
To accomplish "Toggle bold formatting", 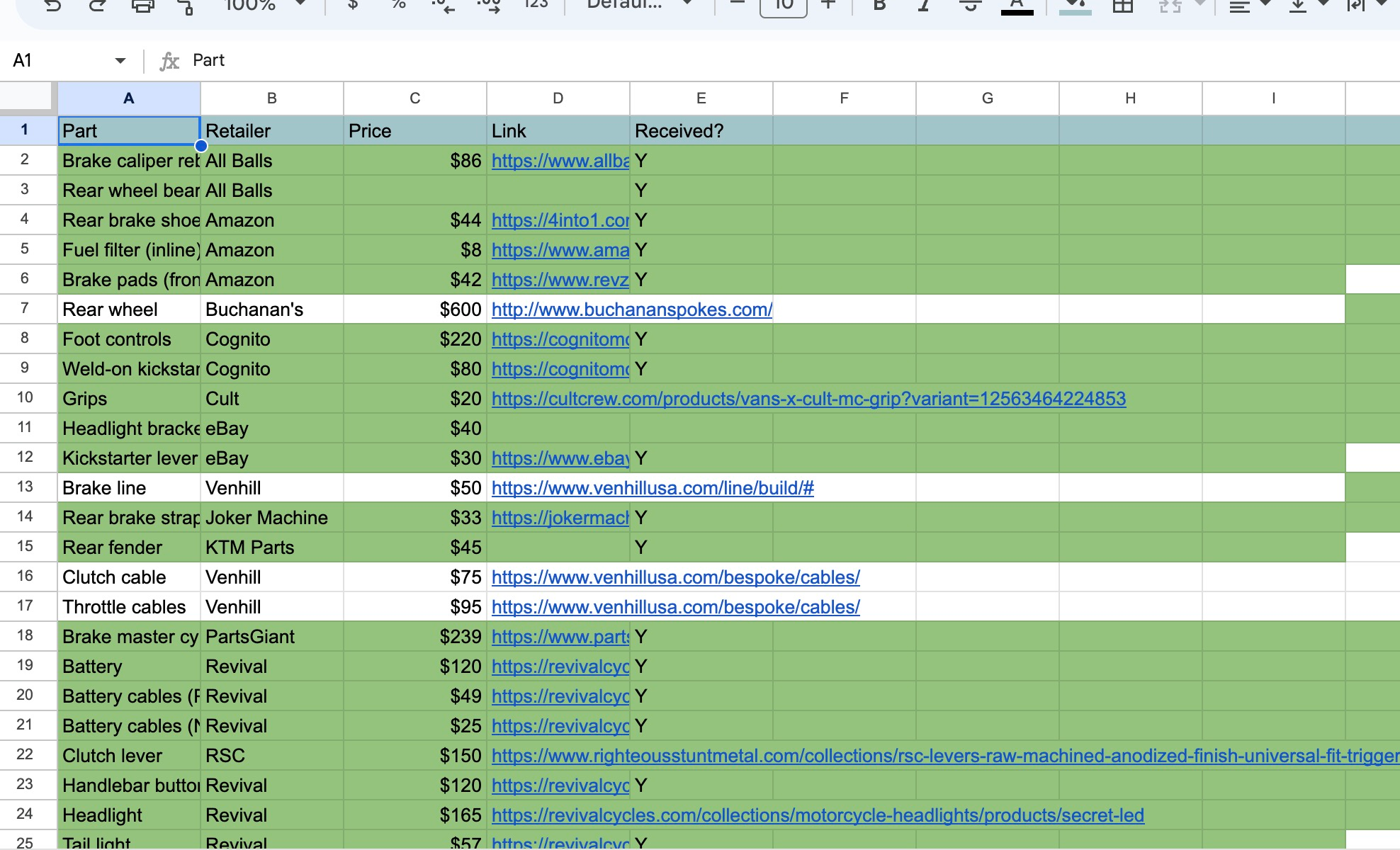I will tap(879, 6).
